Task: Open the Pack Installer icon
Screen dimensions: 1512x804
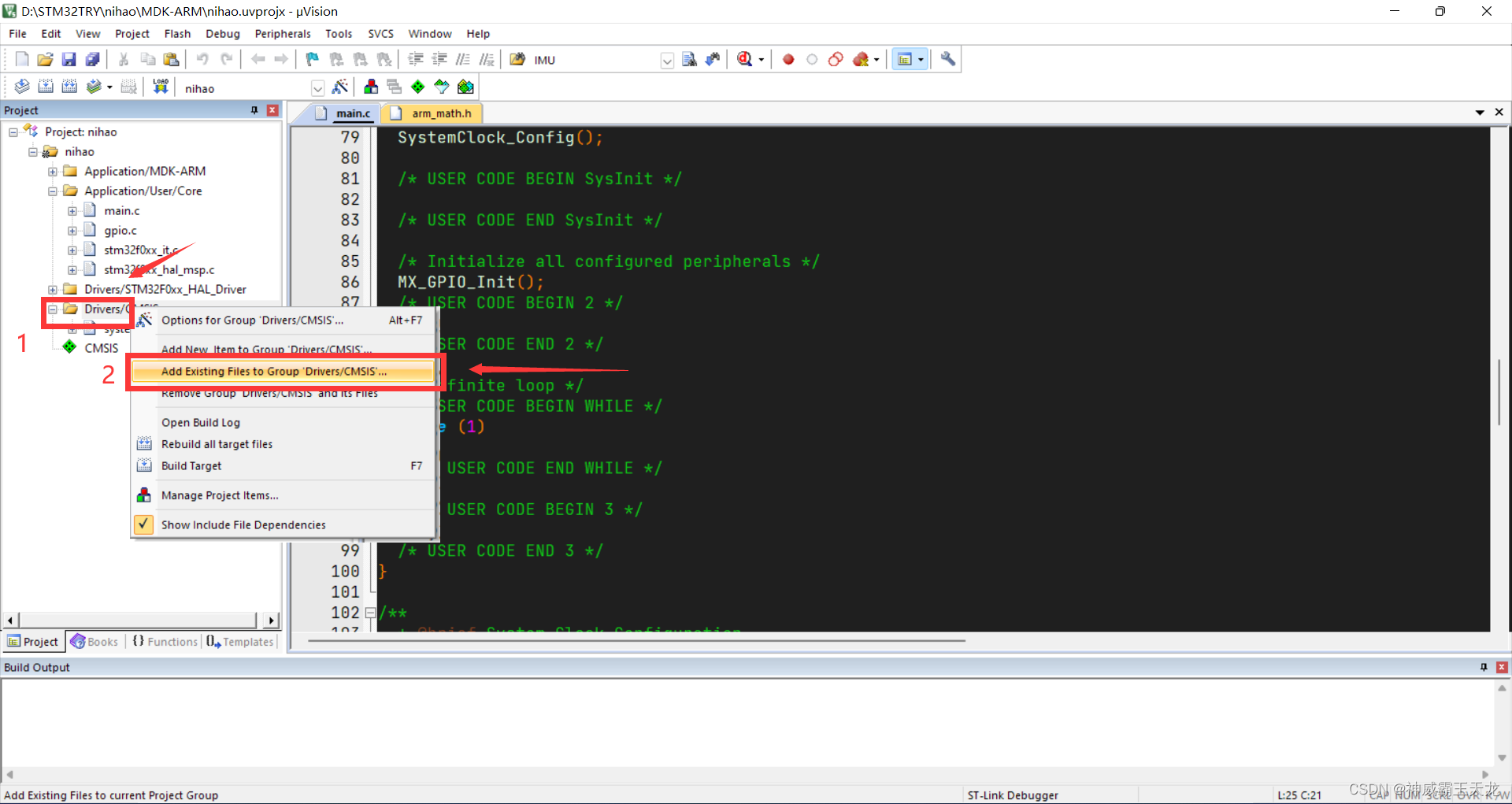Action: click(466, 87)
